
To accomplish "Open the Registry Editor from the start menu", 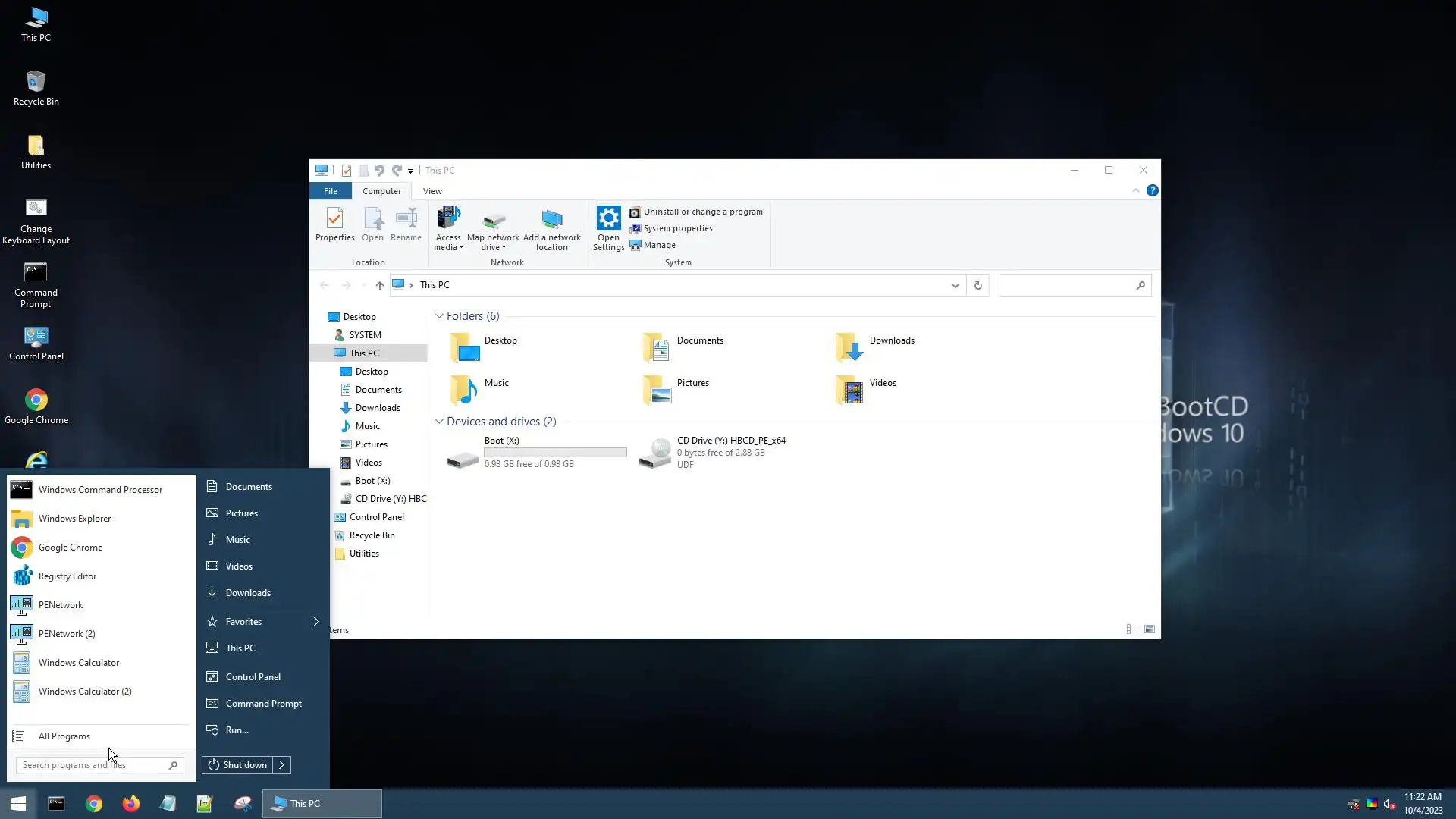I will tap(67, 576).
